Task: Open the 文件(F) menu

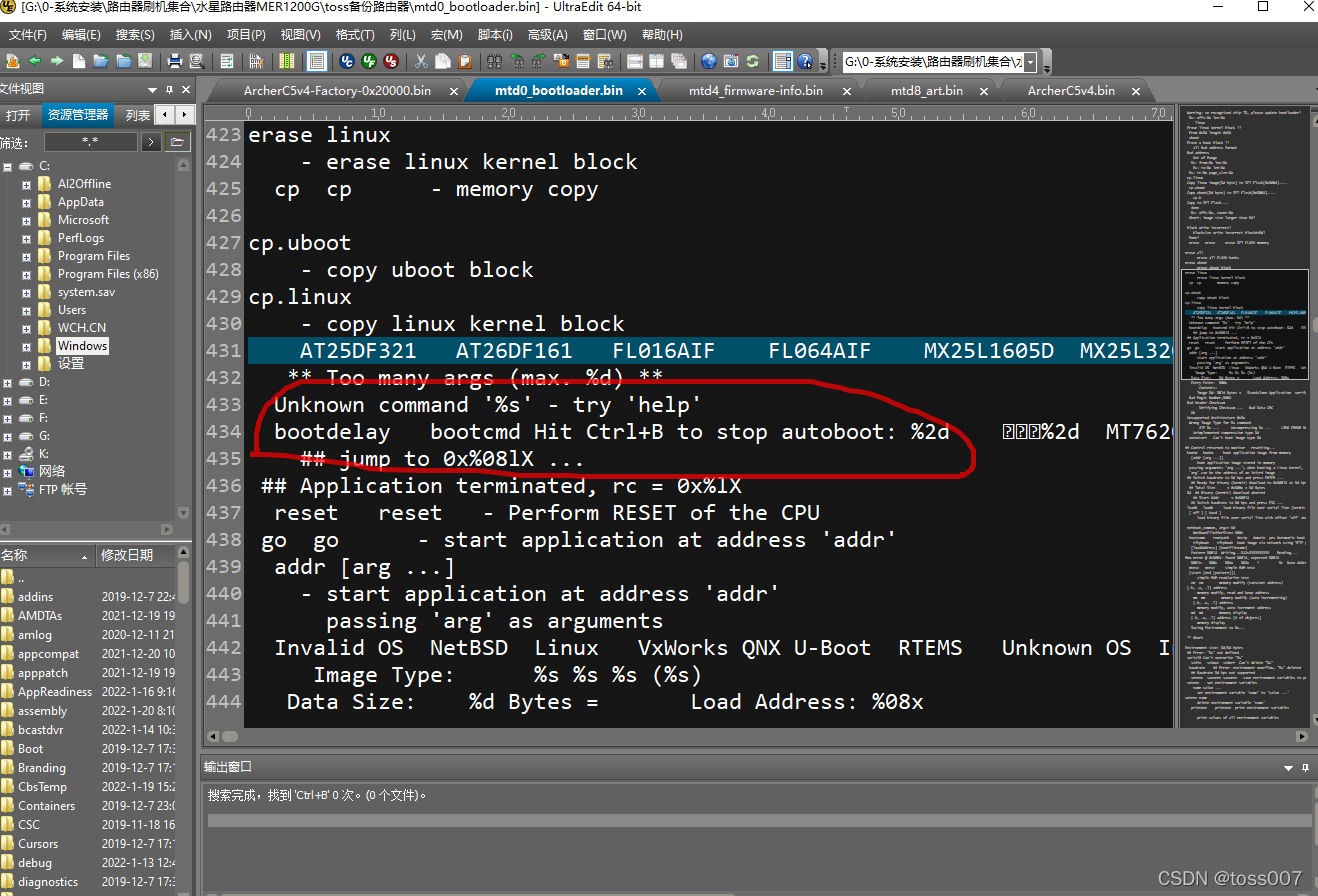Action: (x=28, y=35)
